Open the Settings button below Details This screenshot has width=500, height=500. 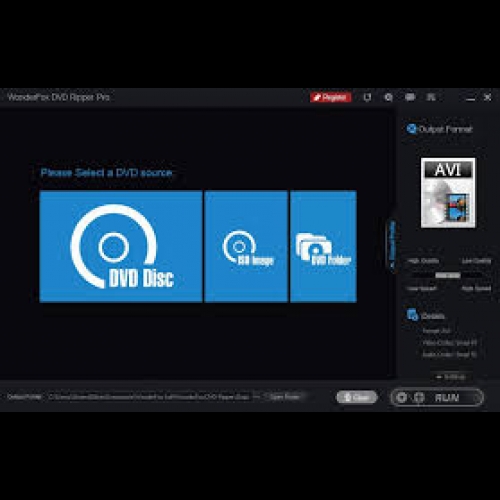click(450, 377)
